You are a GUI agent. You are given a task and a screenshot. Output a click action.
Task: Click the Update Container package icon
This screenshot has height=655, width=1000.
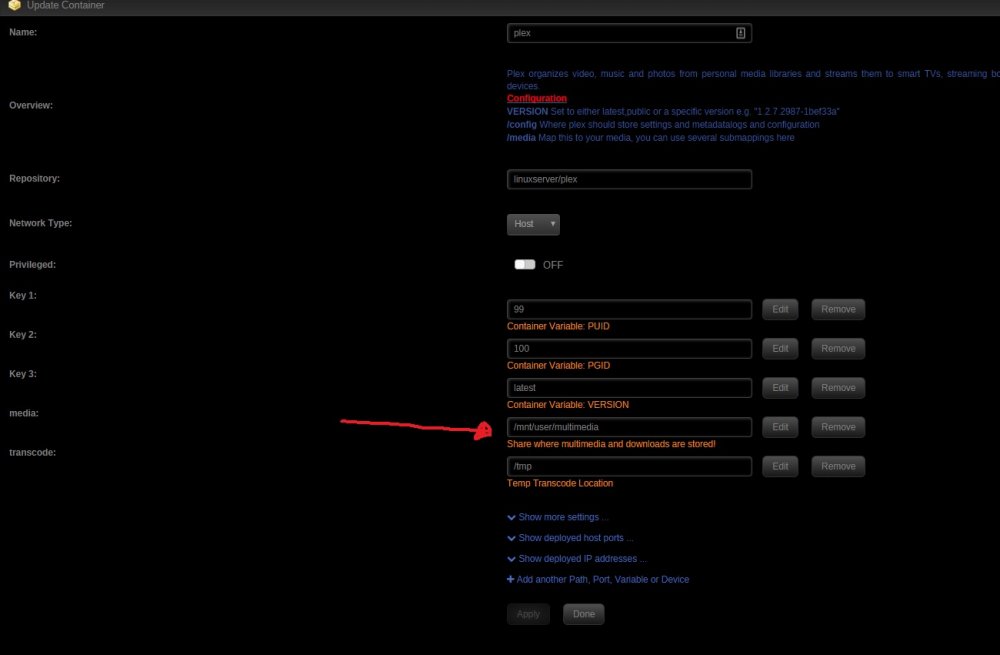(14, 5)
